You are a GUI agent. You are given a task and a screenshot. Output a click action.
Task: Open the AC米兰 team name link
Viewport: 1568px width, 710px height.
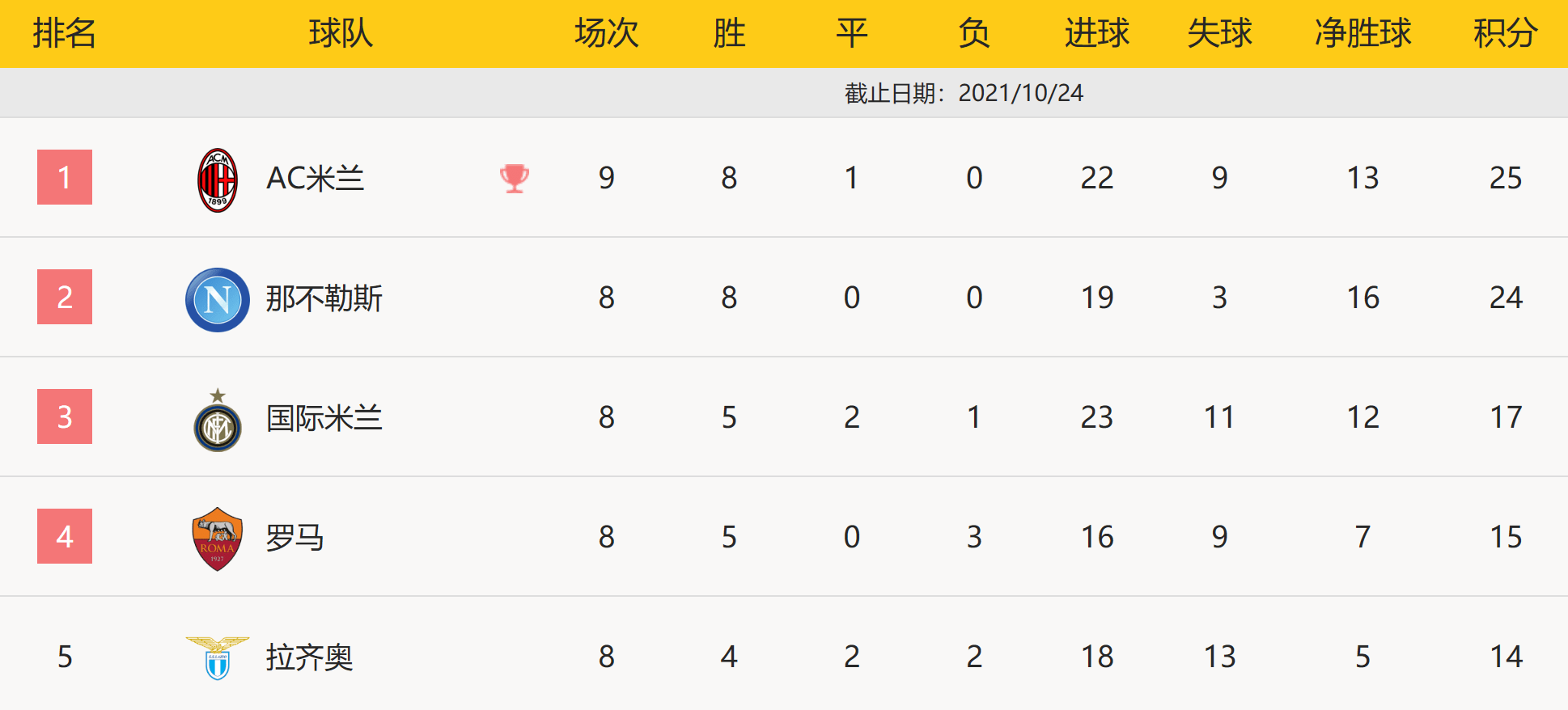tap(316, 178)
